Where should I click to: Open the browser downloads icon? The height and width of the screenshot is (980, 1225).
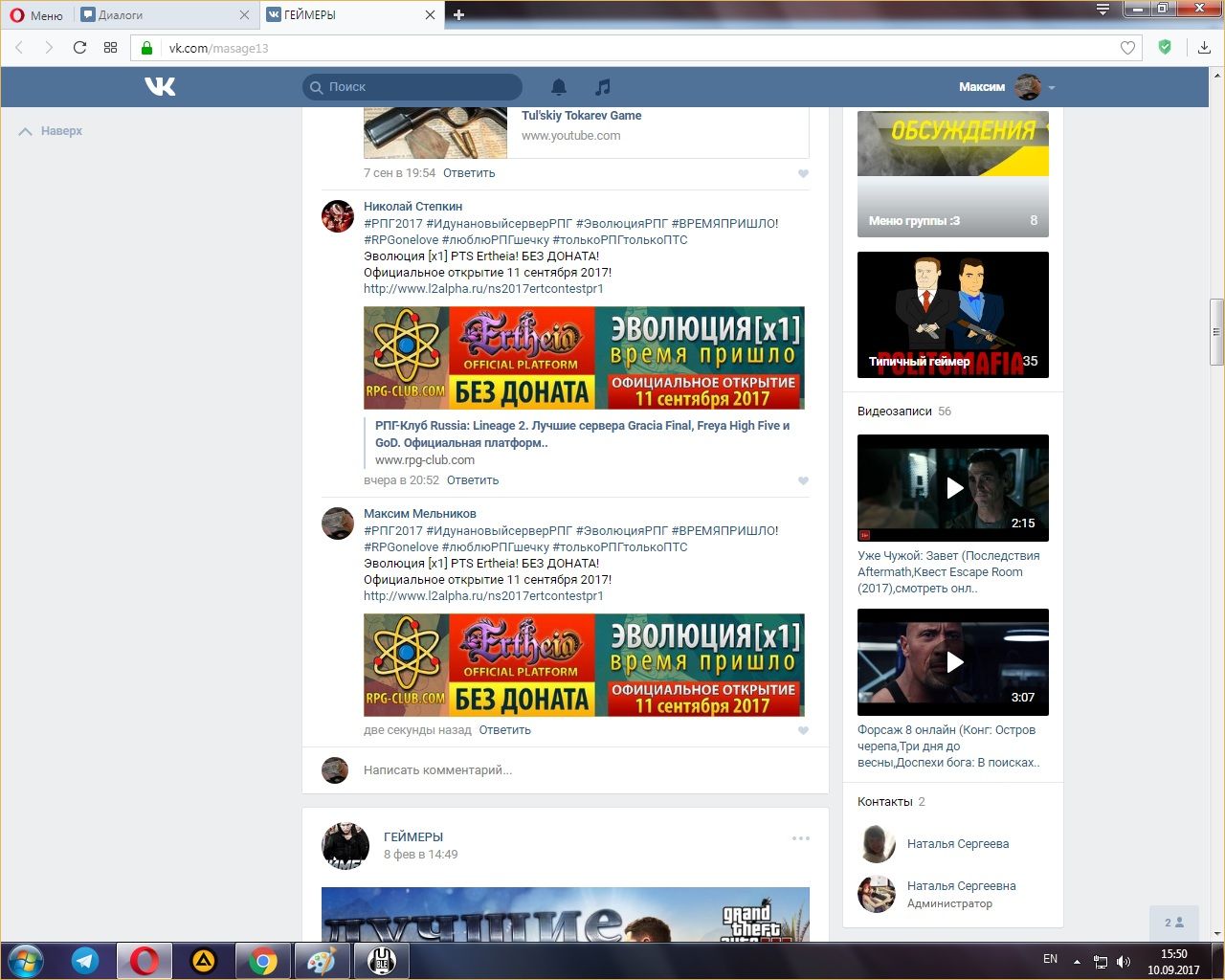point(1204,48)
